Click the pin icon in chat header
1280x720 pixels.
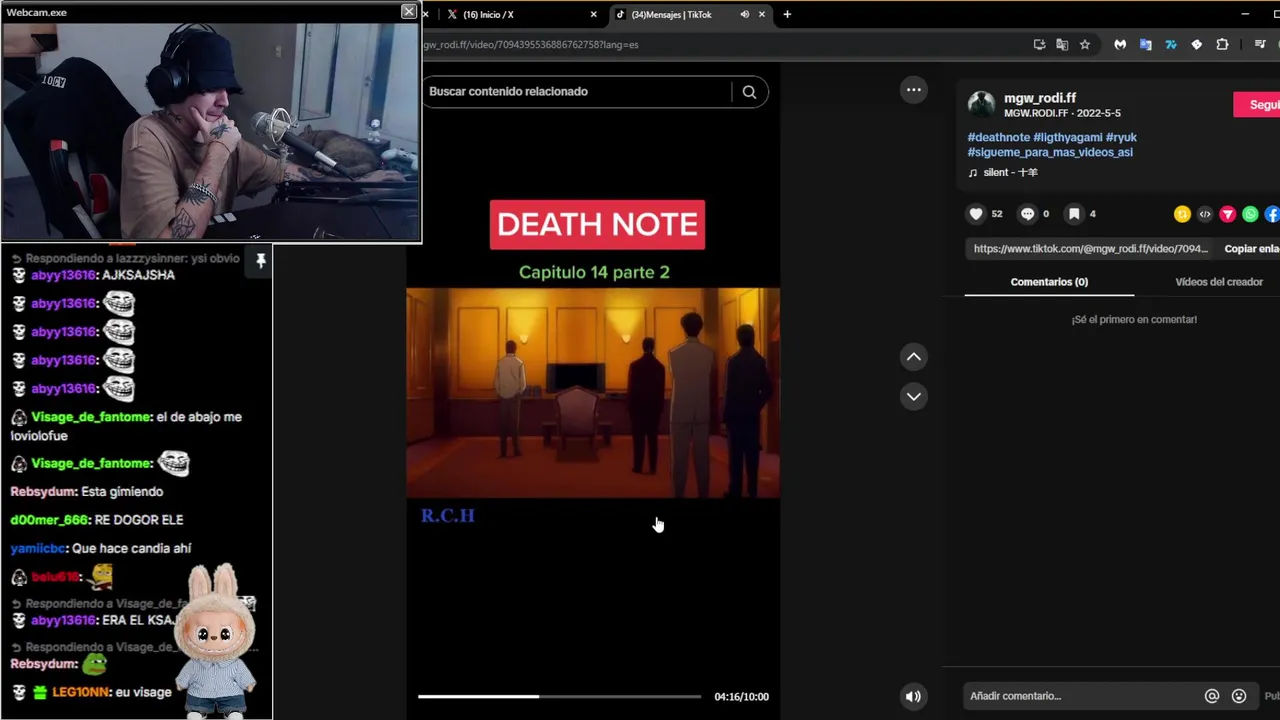(261, 261)
